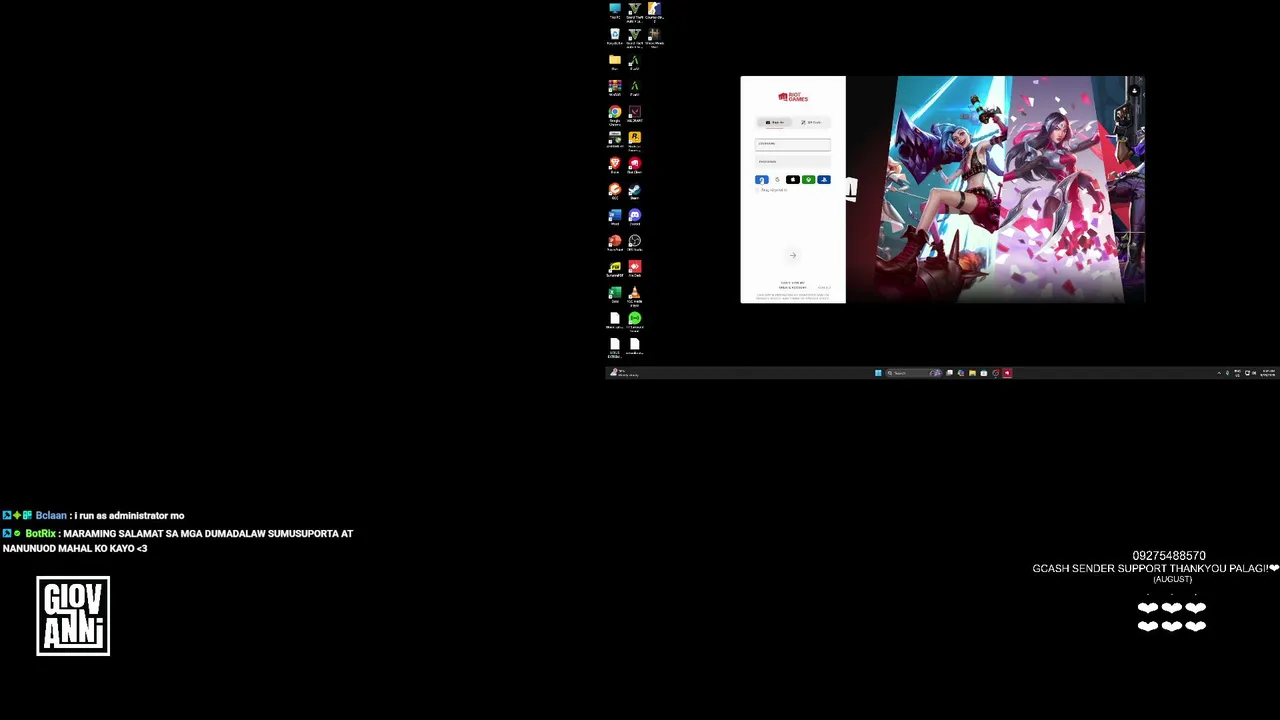The height and width of the screenshot is (720, 1280).
Task: Select the Word desktop shortcut
Action: tap(615, 217)
